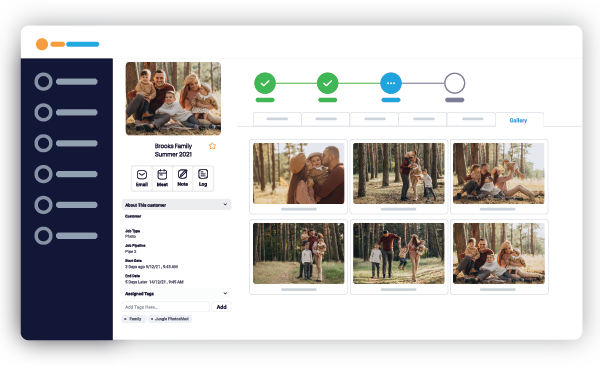Open the gallery photo of mother lifting baby overhead
The image size is (600, 366).
point(499,173)
